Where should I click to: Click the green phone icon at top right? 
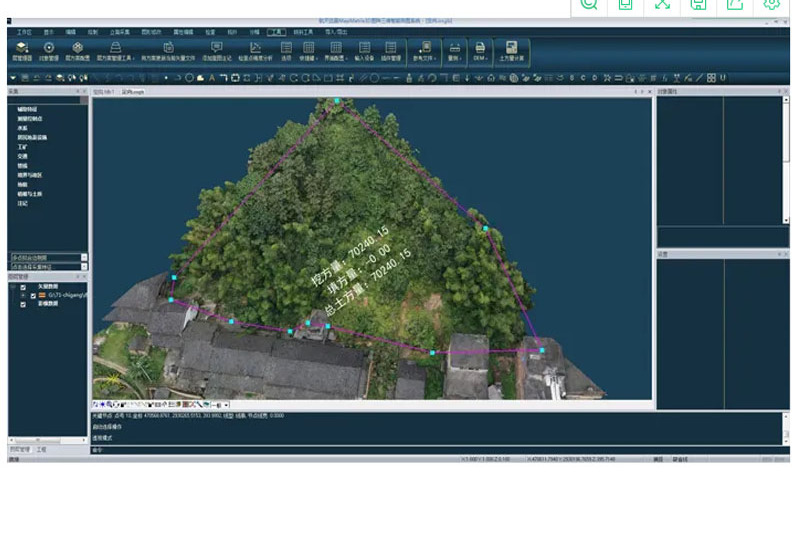pos(625,5)
